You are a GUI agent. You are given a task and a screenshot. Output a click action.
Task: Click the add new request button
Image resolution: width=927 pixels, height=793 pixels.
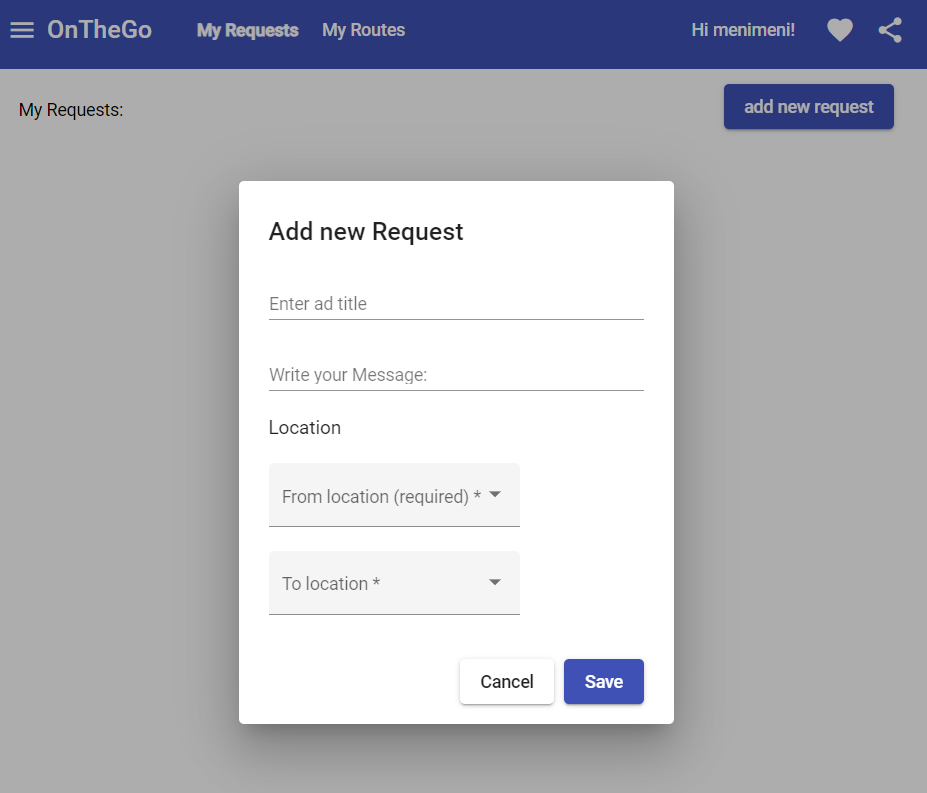[808, 106]
